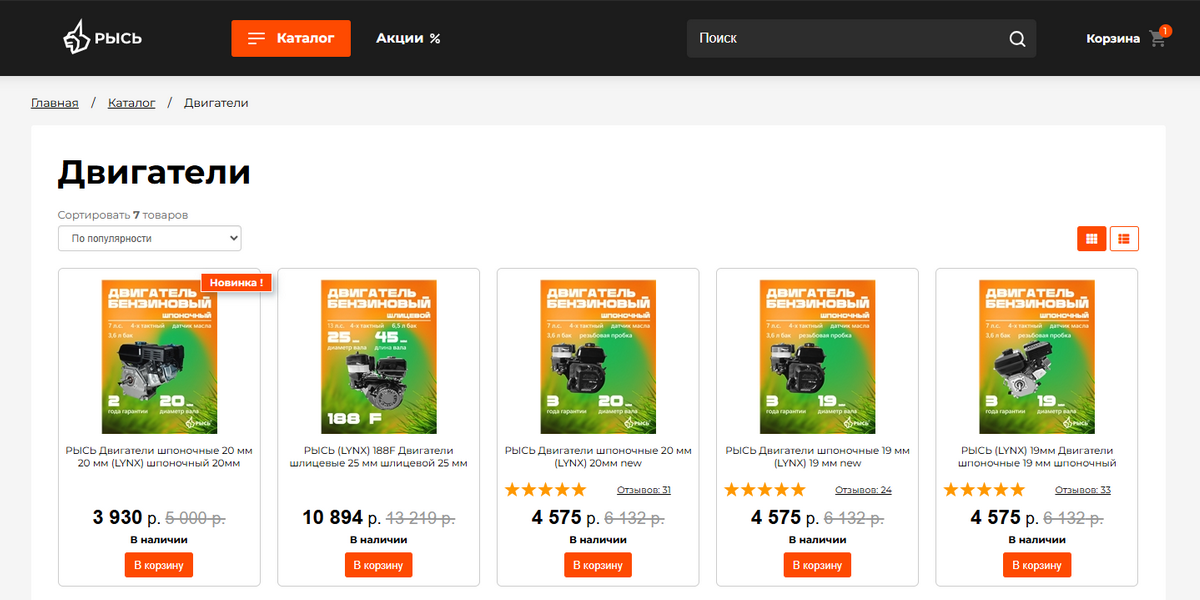Open the shopping cart icon
The image size is (1200, 600).
[x=1158, y=39]
